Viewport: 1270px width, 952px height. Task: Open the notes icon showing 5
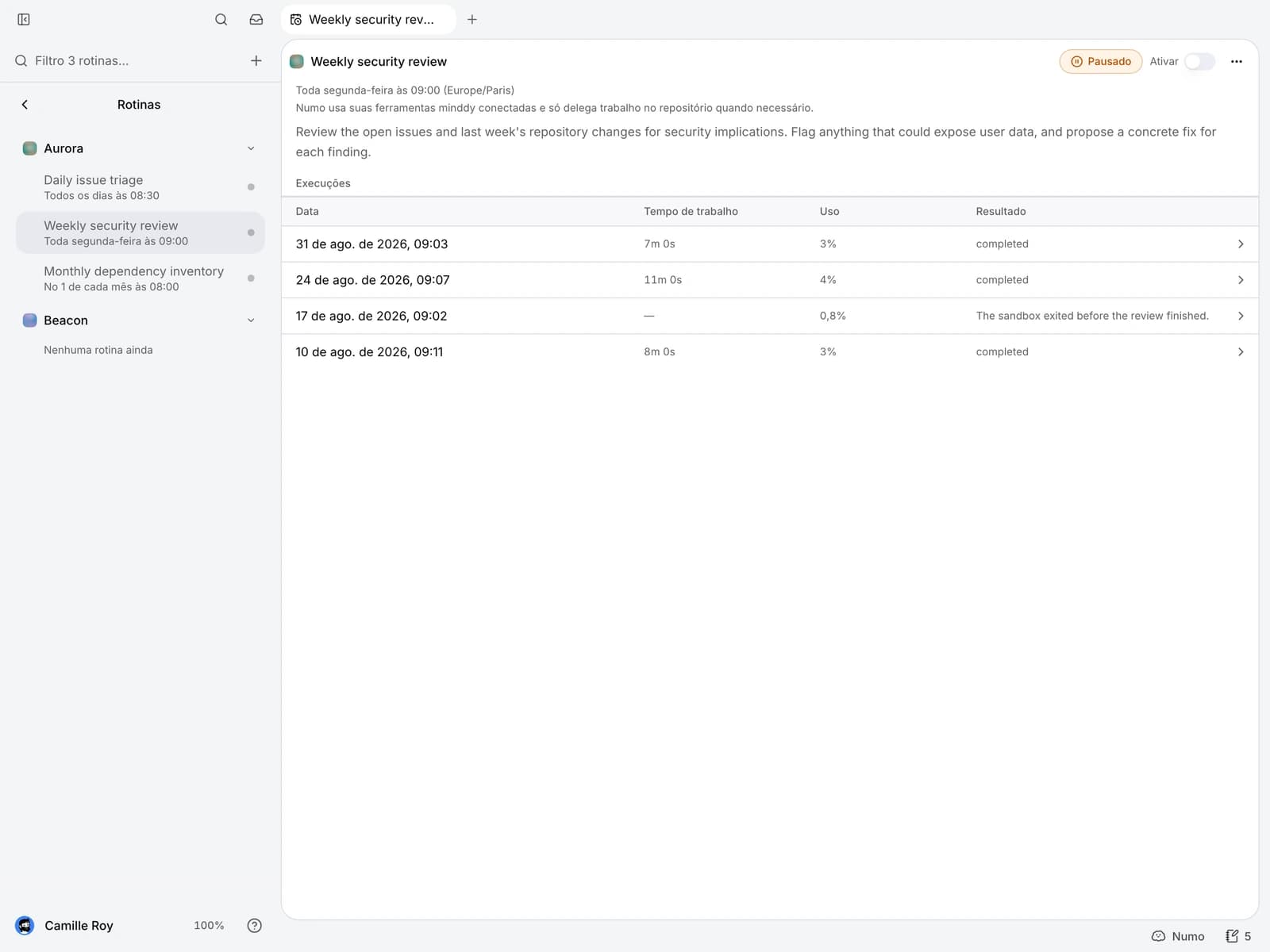tap(1238, 936)
